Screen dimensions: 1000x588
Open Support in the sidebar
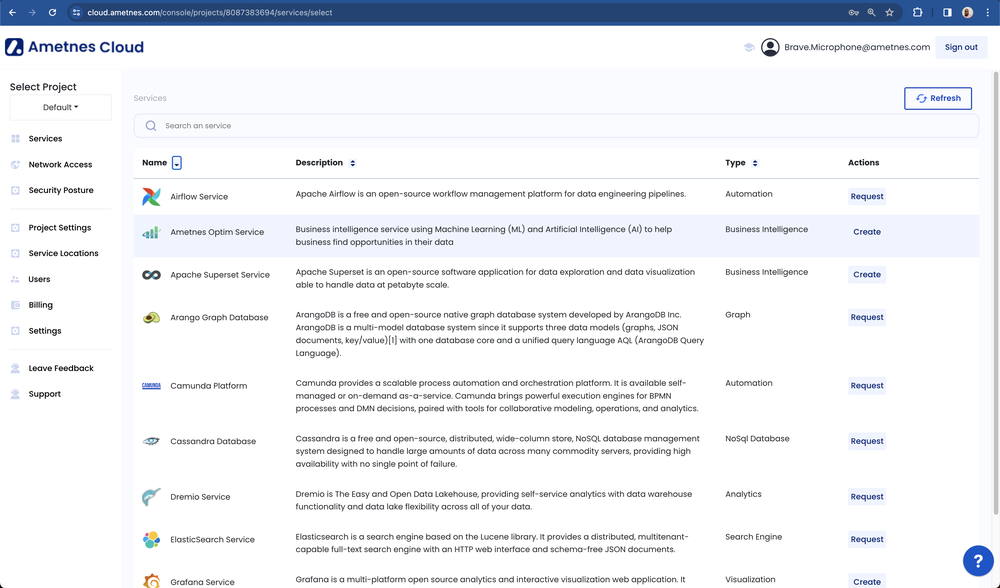(45, 394)
